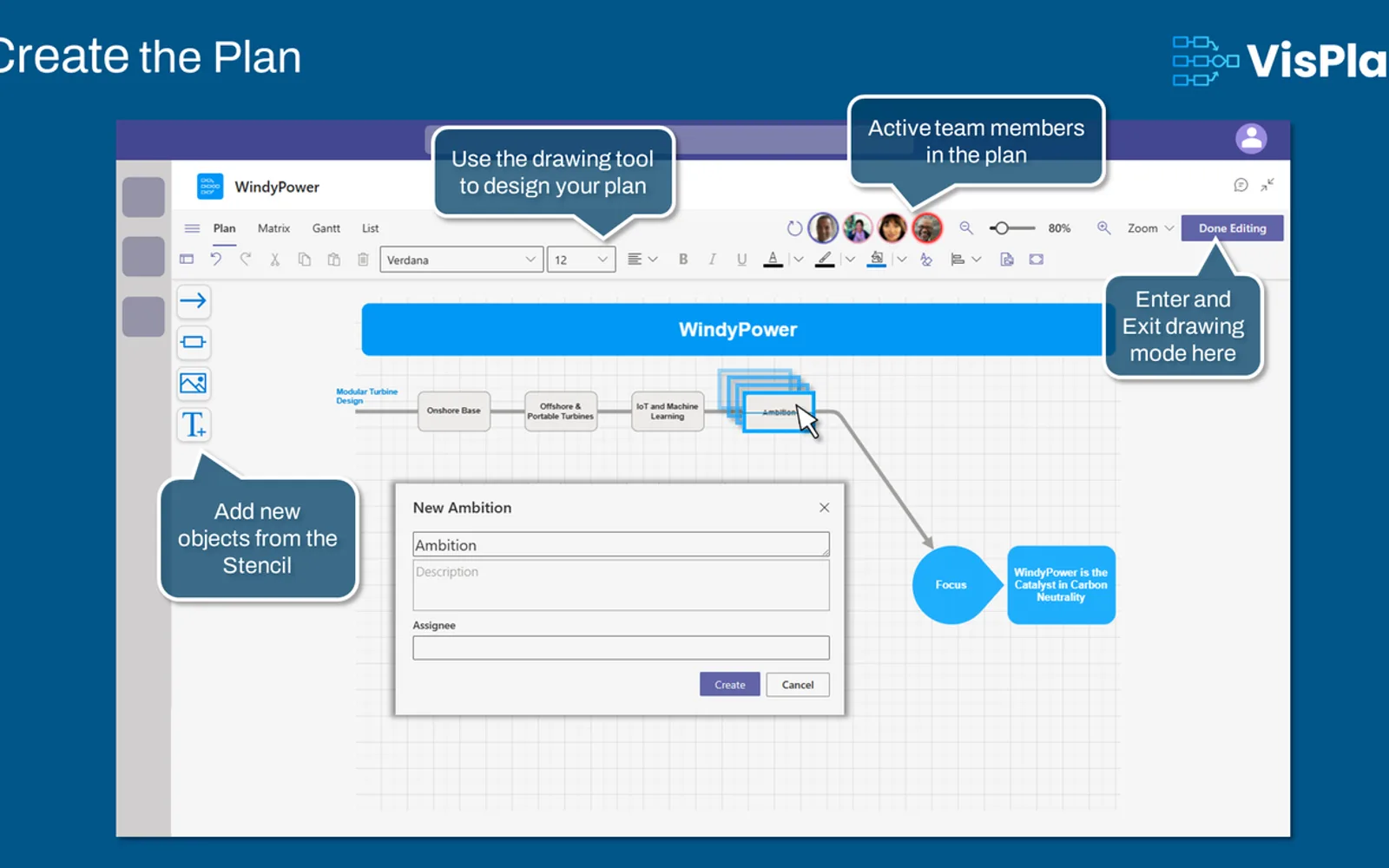Select the image stencil tool
This screenshot has width=1389, height=868.
click(193, 383)
